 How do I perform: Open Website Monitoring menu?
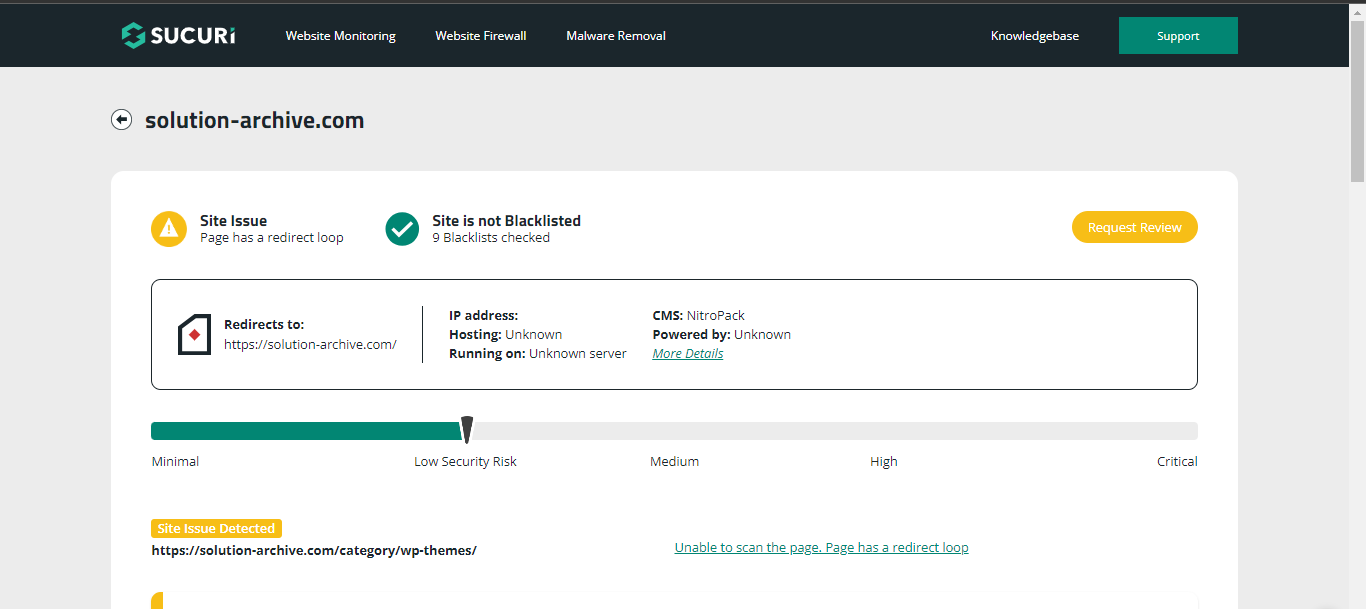pos(341,36)
